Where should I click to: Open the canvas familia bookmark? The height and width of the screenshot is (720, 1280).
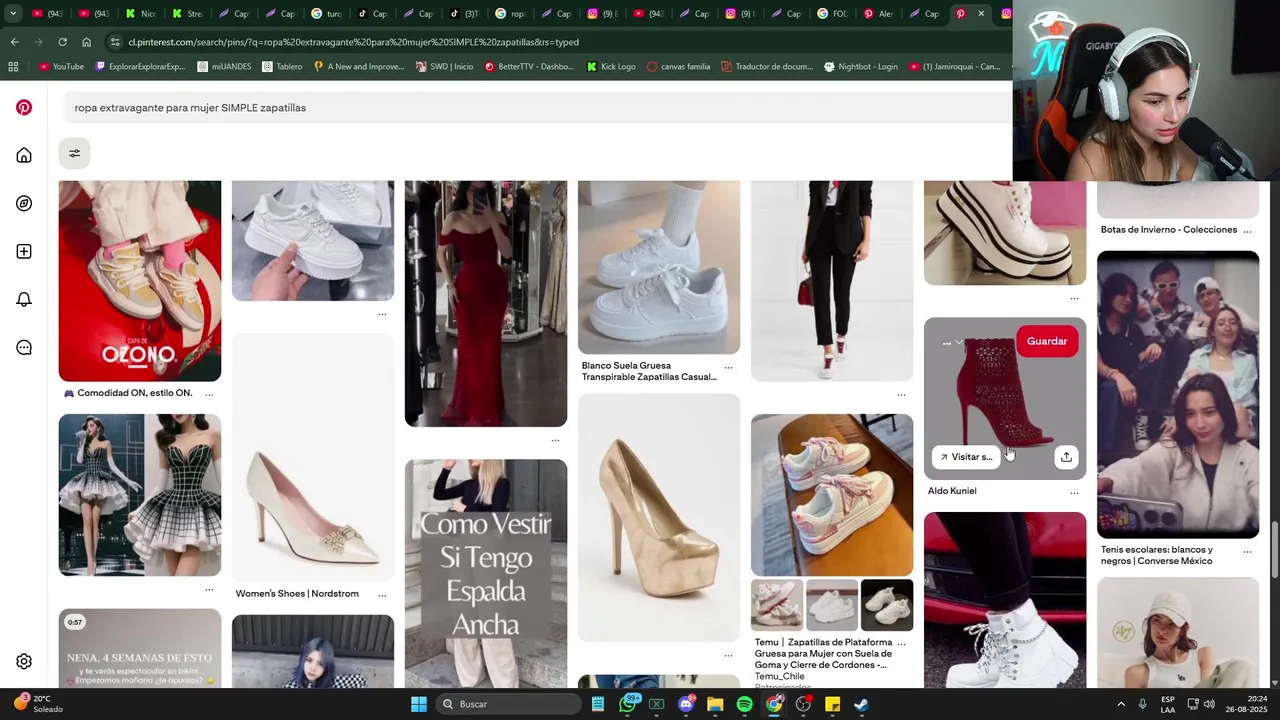click(x=678, y=67)
